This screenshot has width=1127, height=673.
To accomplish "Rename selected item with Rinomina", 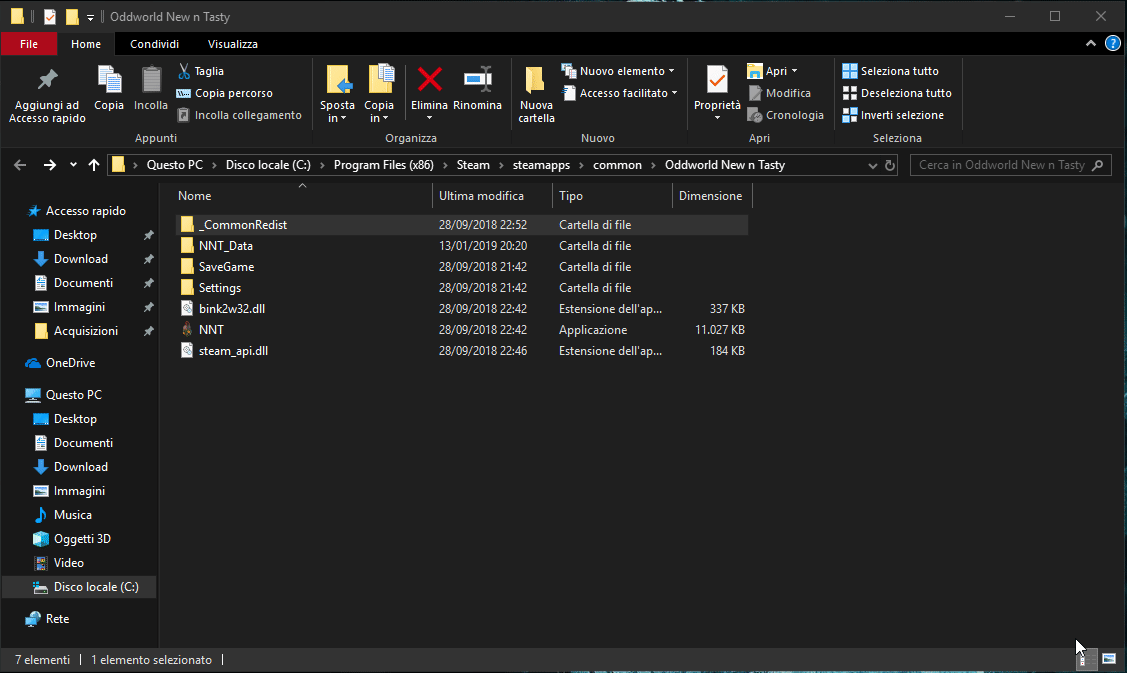I will pyautogui.click(x=477, y=88).
